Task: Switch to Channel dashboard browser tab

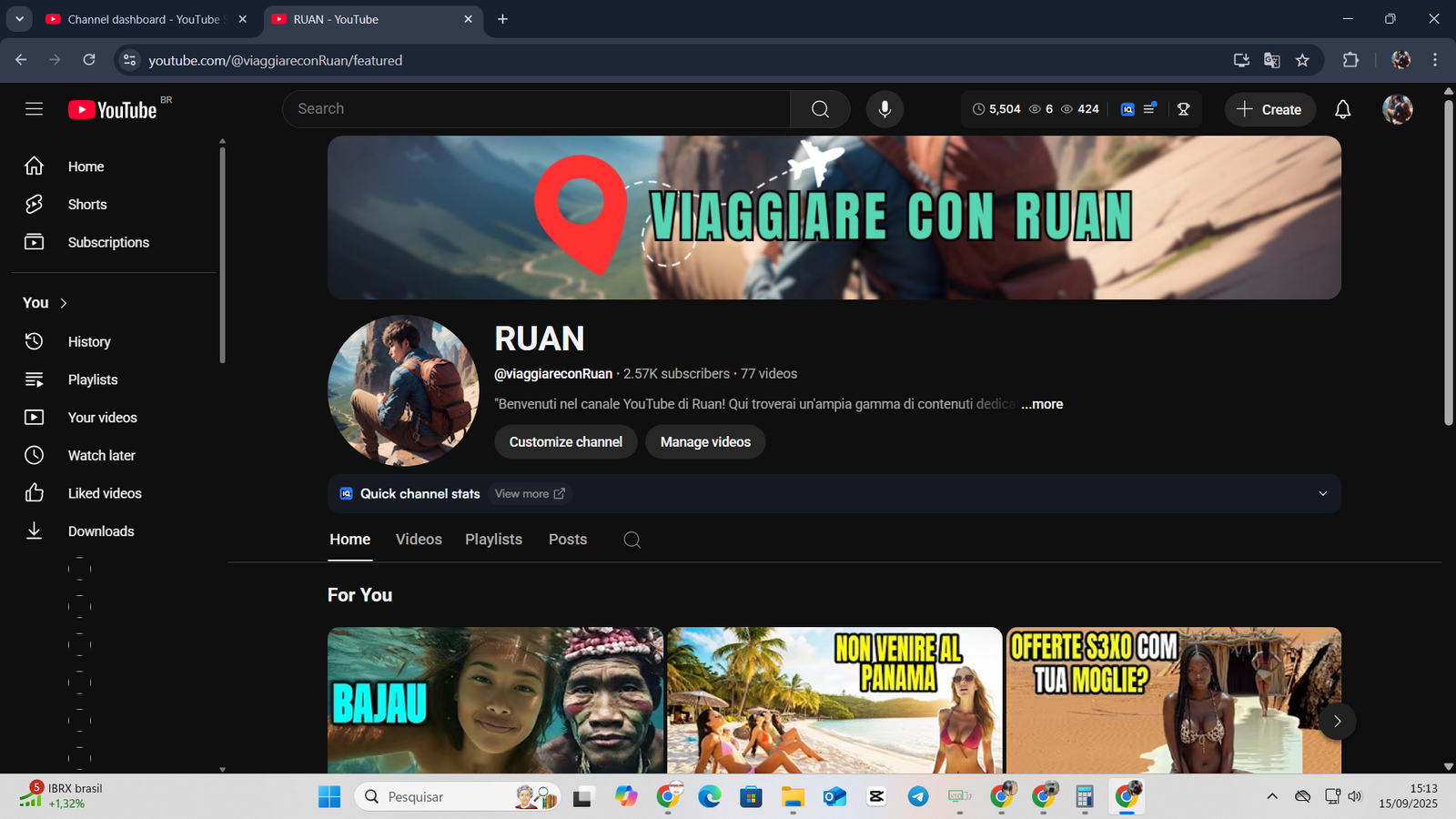Action: (147, 19)
